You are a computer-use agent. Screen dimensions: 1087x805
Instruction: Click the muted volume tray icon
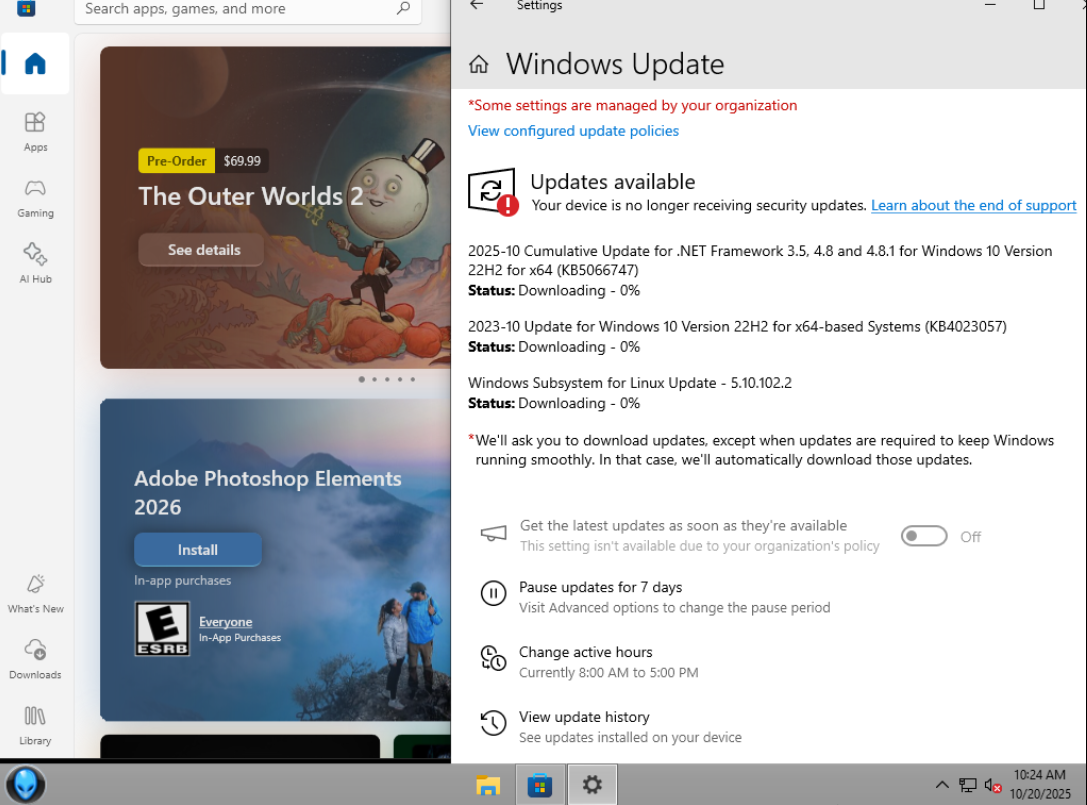click(993, 785)
